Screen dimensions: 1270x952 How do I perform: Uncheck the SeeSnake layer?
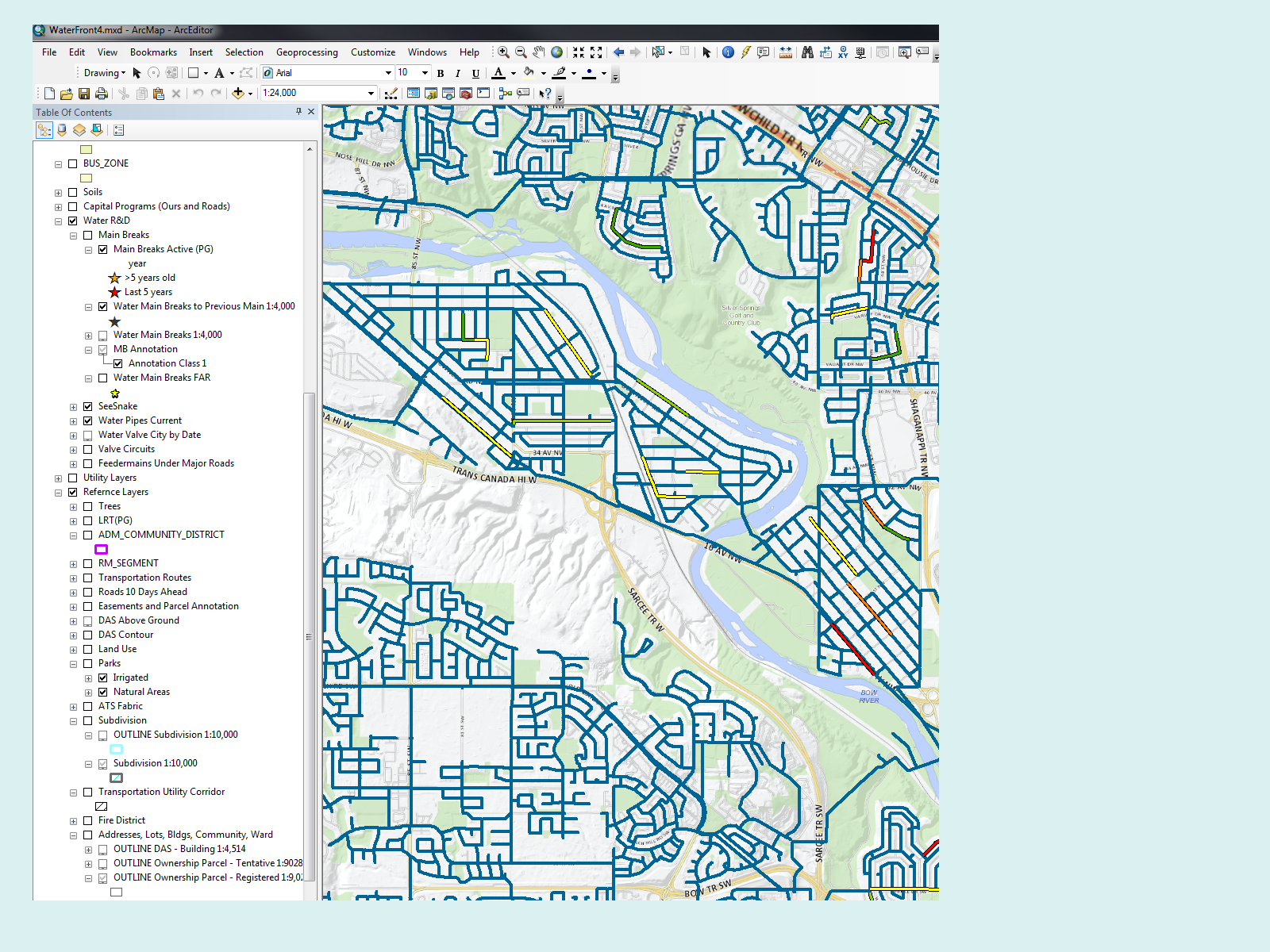(88, 407)
